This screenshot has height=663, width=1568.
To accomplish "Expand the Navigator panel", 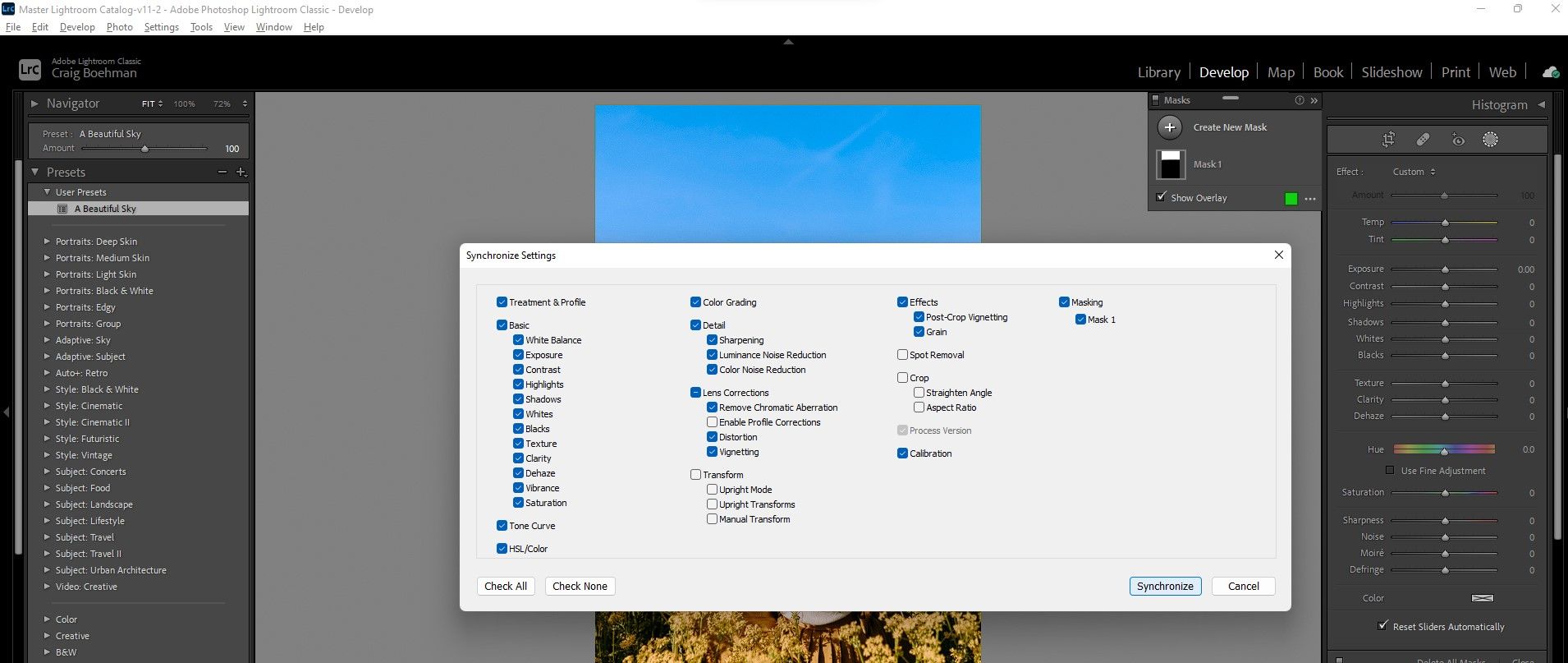I will point(34,104).
